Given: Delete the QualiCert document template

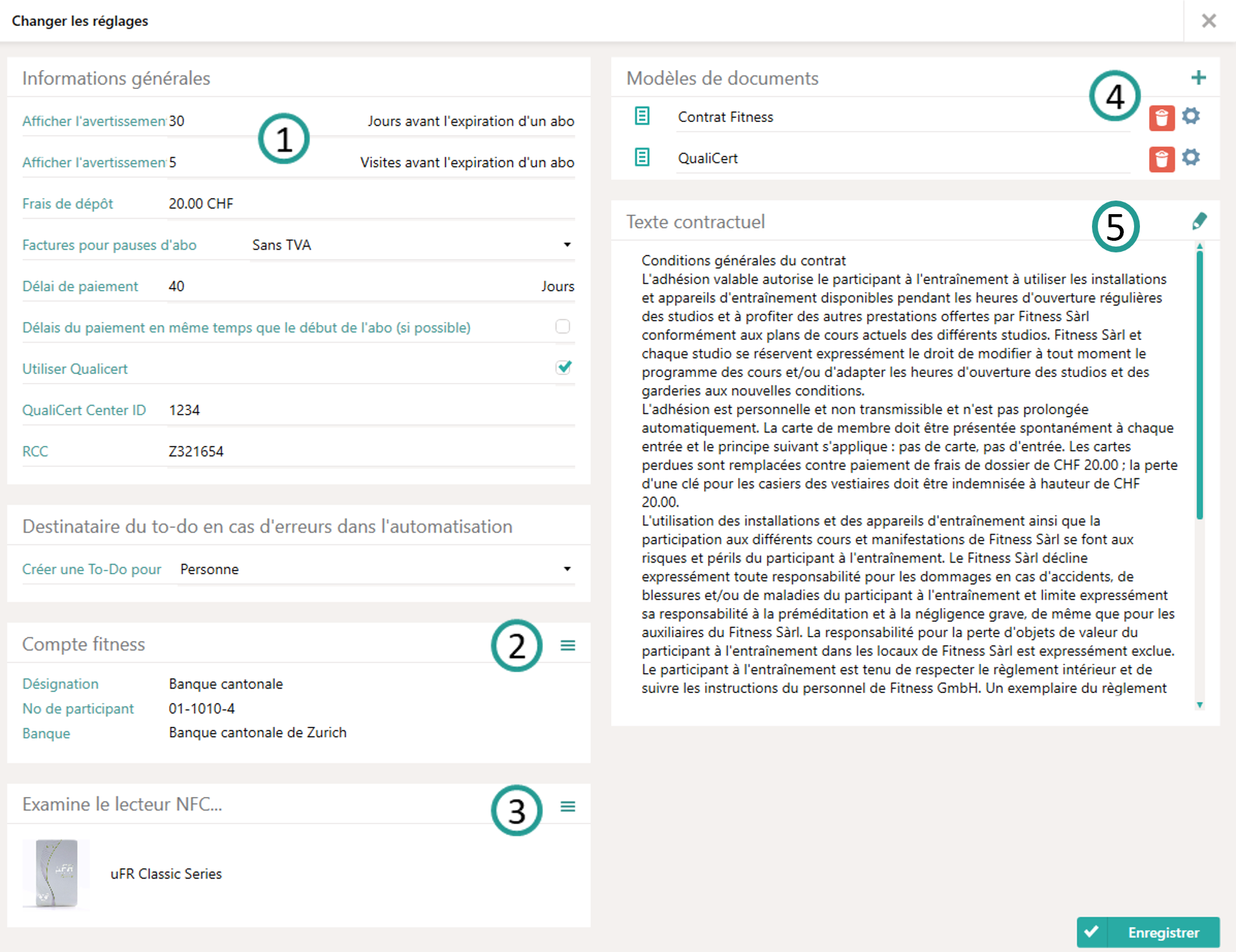Looking at the screenshot, I should tap(1161, 159).
